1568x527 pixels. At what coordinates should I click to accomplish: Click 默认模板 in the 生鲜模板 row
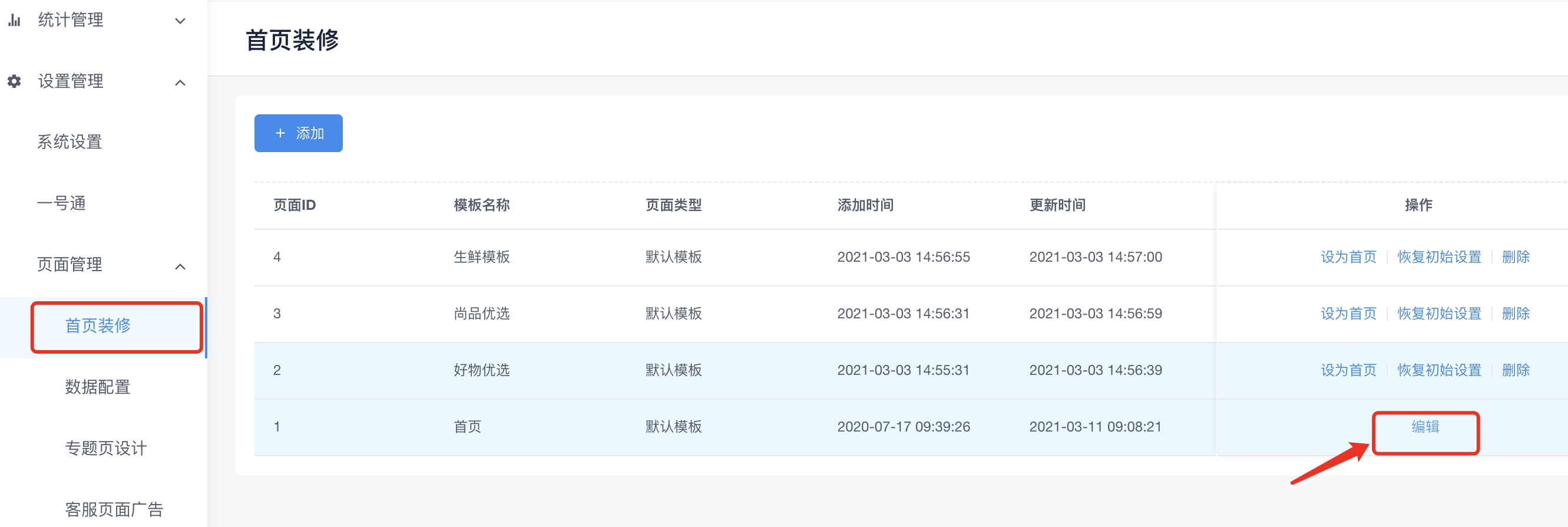tap(673, 257)
